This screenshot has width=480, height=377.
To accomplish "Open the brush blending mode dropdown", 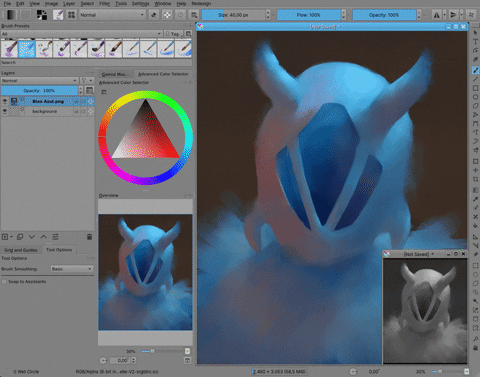I will [112, 15].
